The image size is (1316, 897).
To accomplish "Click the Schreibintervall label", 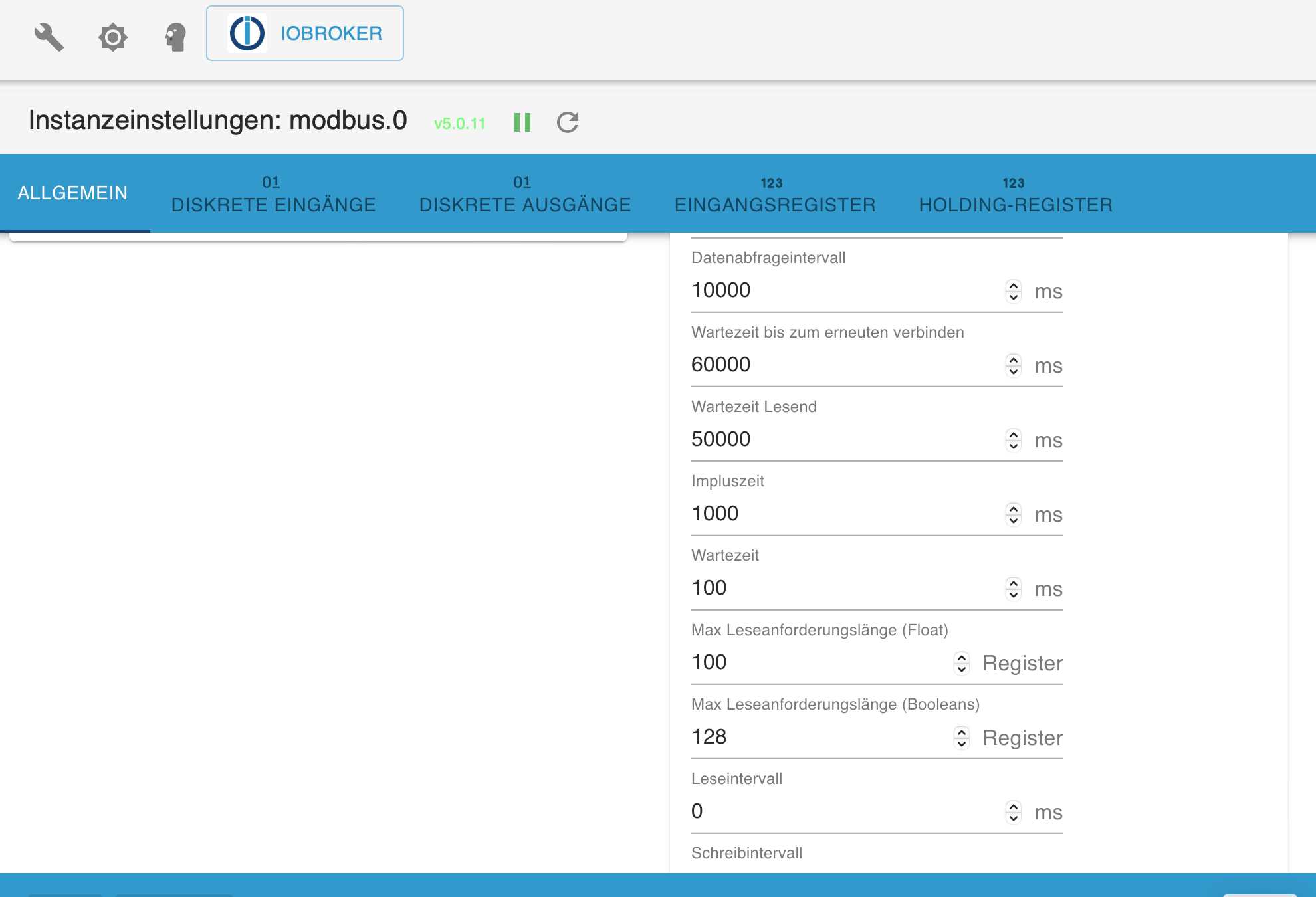I will (746, 853).
